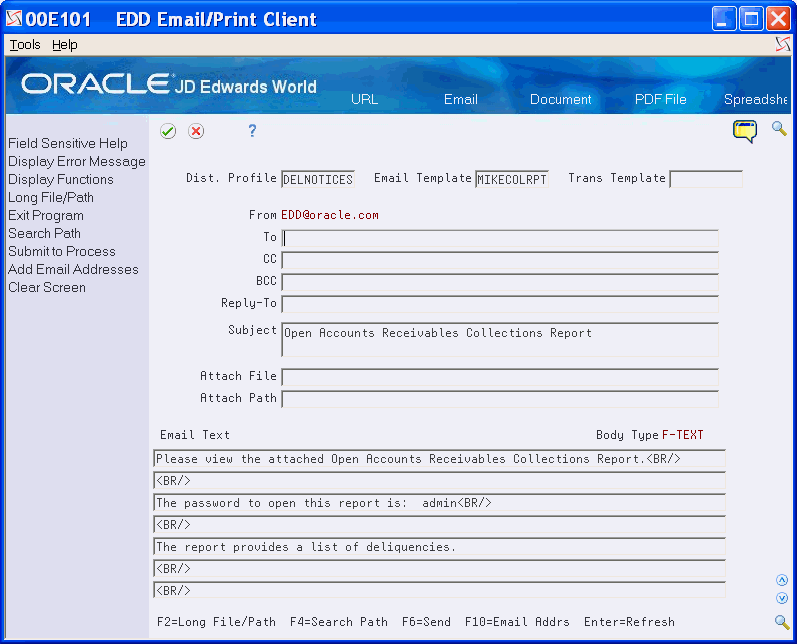The height and width of the screenshot is (644, 797).
Task: Click F4=Search Path function key text
Action: click(339, 622)
